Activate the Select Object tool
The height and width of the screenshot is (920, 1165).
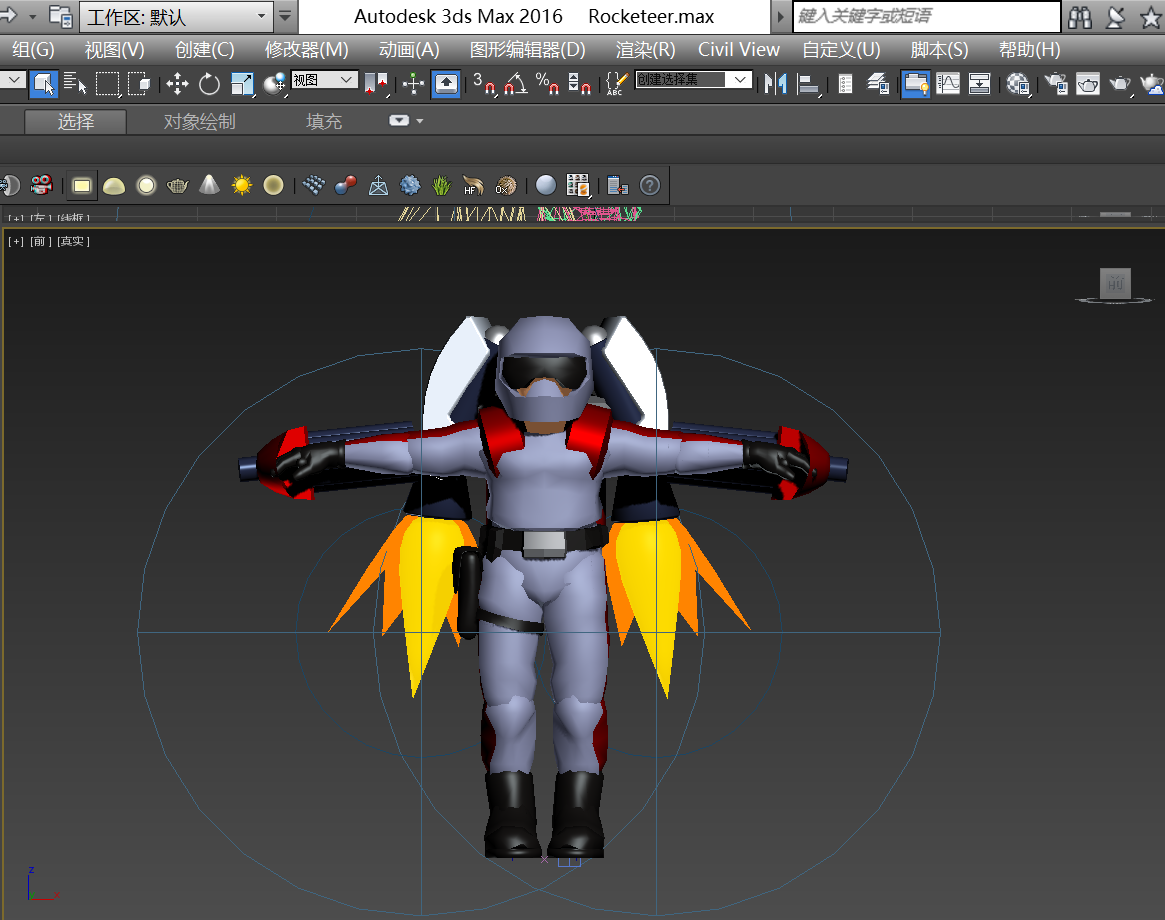click(44, 83)
